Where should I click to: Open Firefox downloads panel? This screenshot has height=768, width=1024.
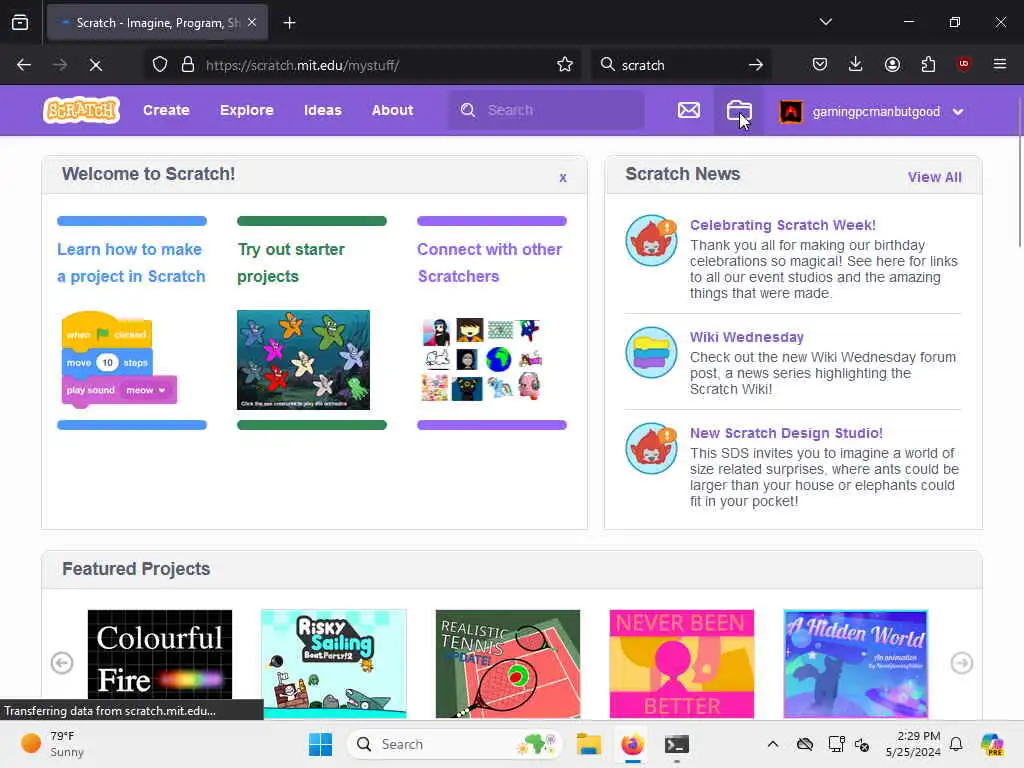[x=856, y=64]
